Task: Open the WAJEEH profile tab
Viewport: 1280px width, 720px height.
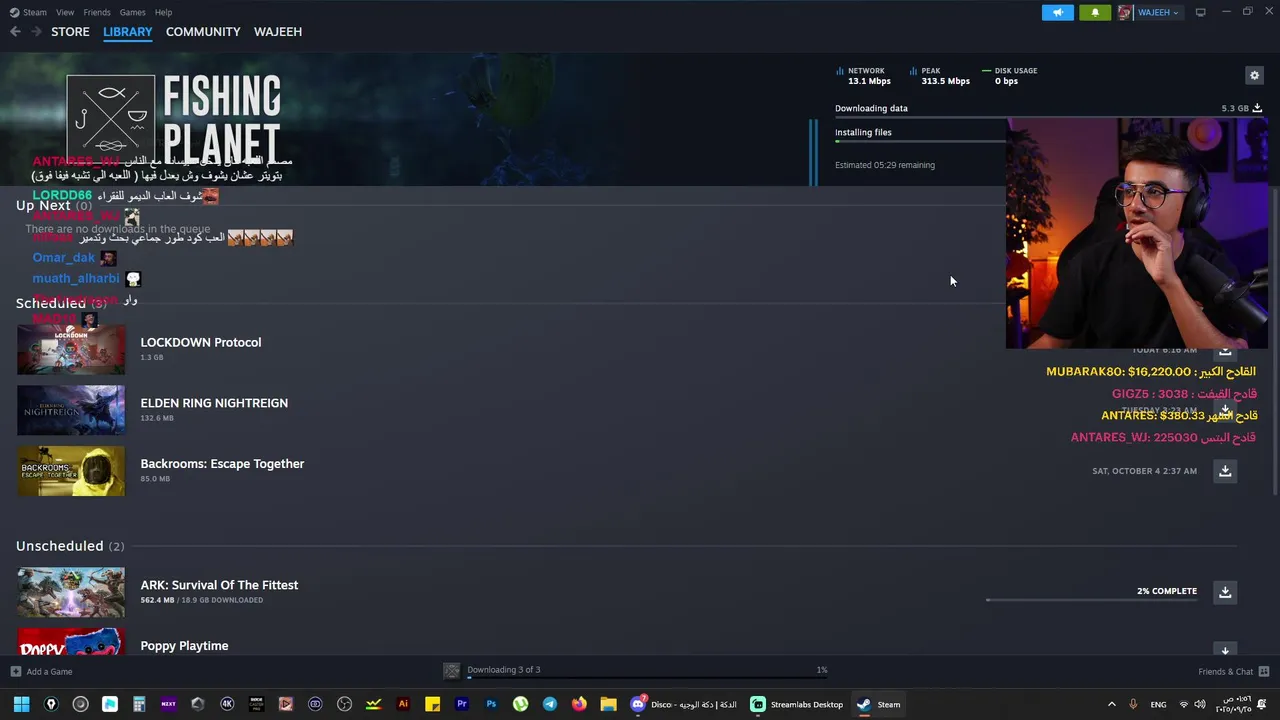Action: tap(278, 32)
